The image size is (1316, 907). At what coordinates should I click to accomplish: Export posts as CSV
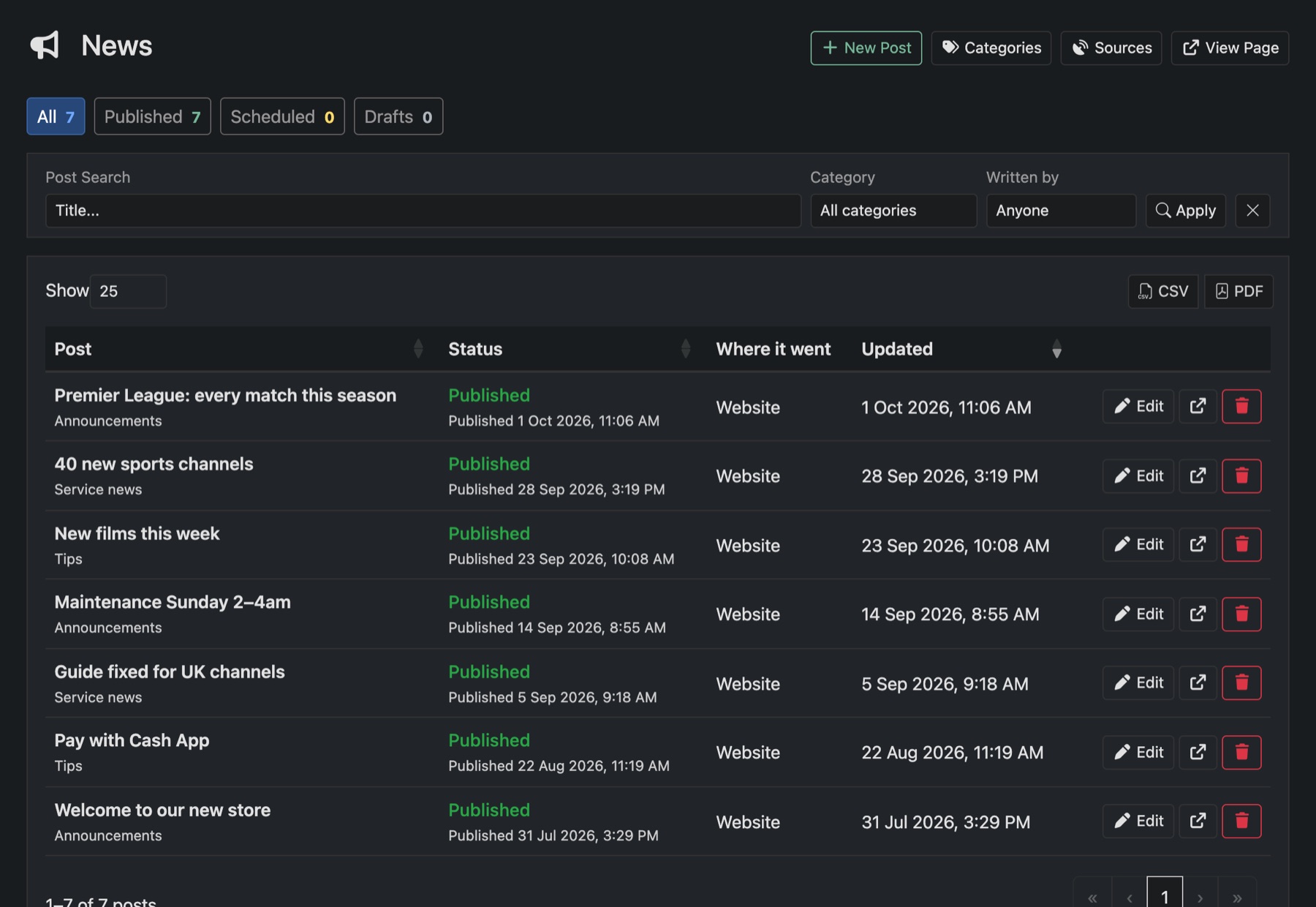1162,291
